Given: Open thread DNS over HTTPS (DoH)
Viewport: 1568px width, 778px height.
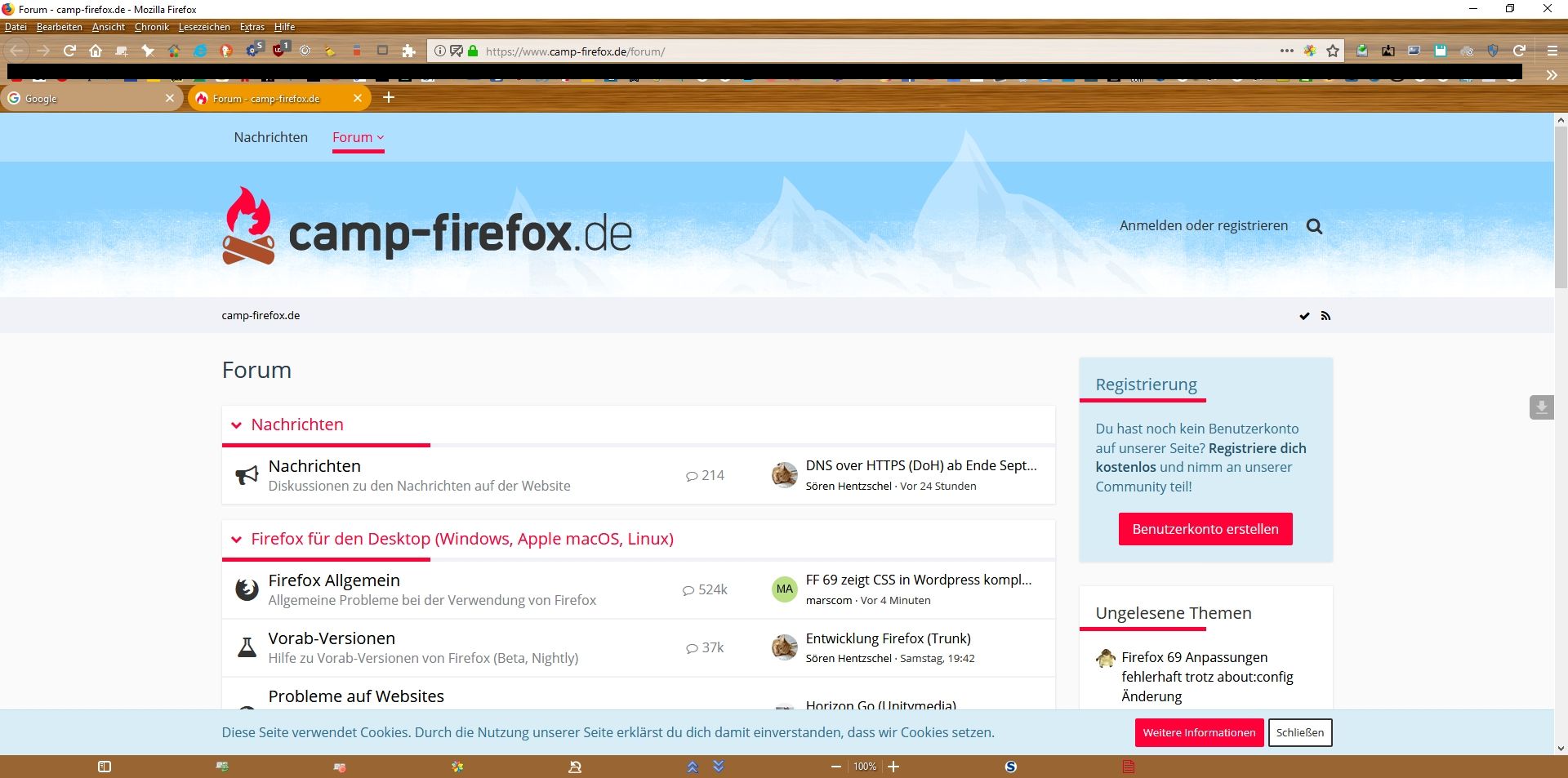Looking at the screenshot, I should [x=921, y=465].
